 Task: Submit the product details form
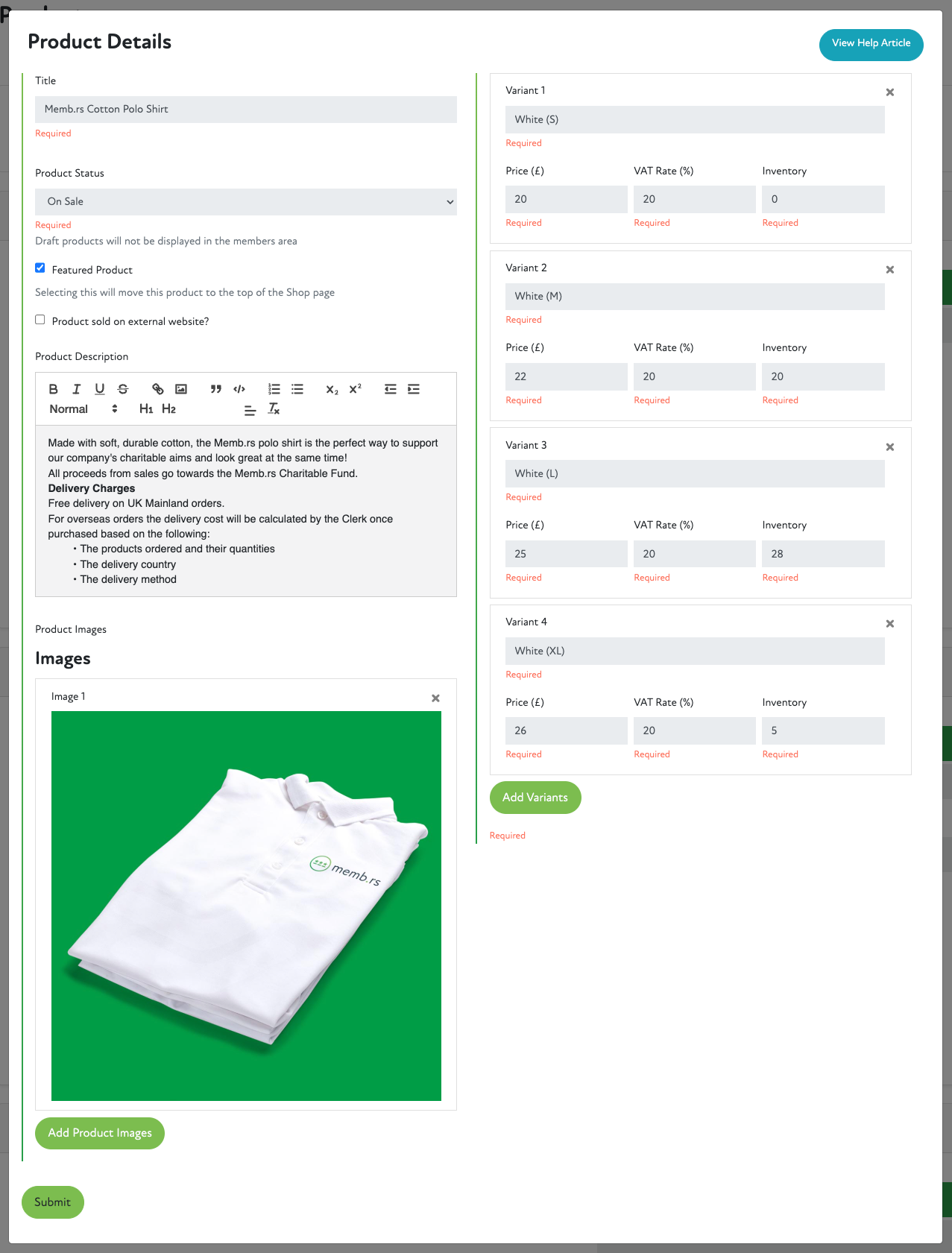pos(52,1202)
